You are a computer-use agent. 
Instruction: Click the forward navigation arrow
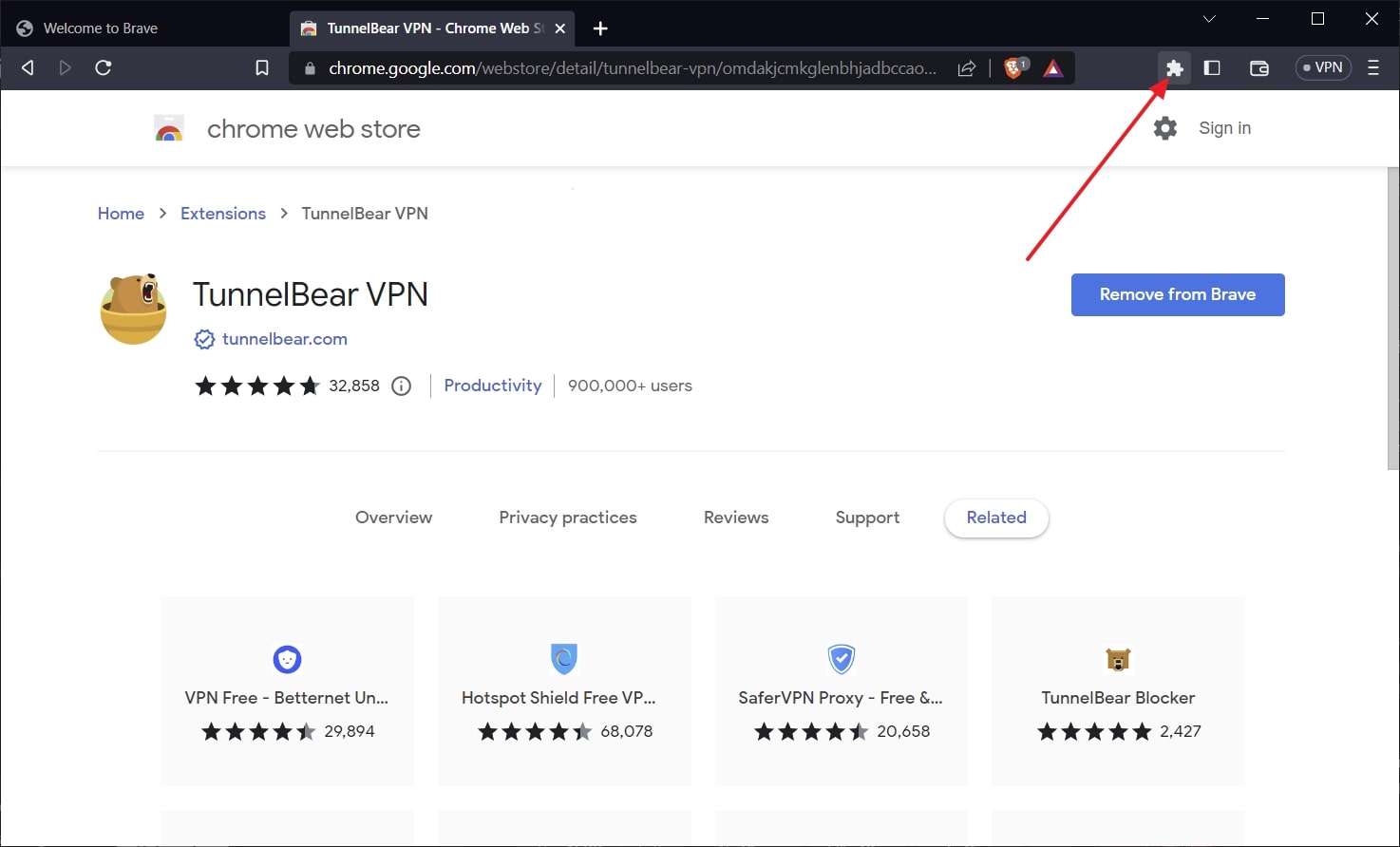[x=65, y=67]
